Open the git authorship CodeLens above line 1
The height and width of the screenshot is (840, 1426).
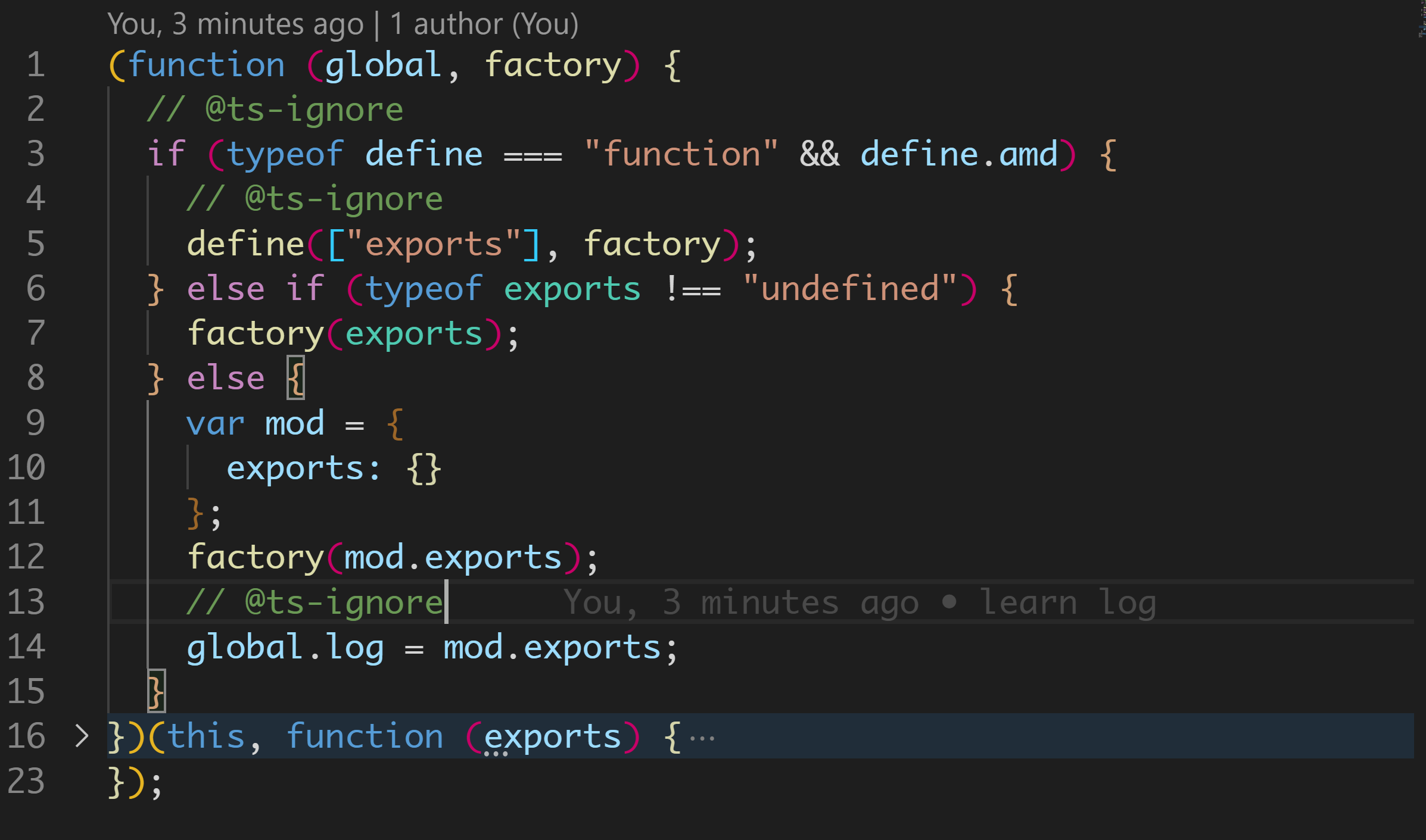pyautogui.click(x=343, y=25)
